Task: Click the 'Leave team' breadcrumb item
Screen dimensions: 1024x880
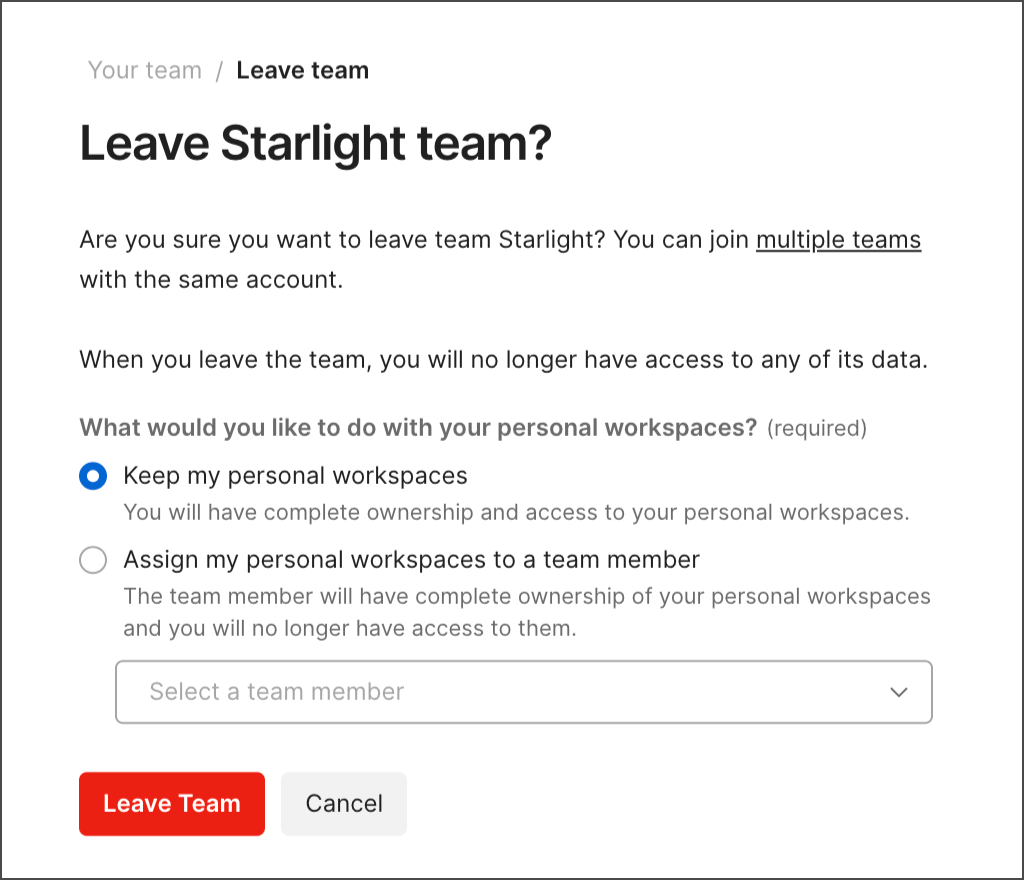Action: click(x=302, y=69)
